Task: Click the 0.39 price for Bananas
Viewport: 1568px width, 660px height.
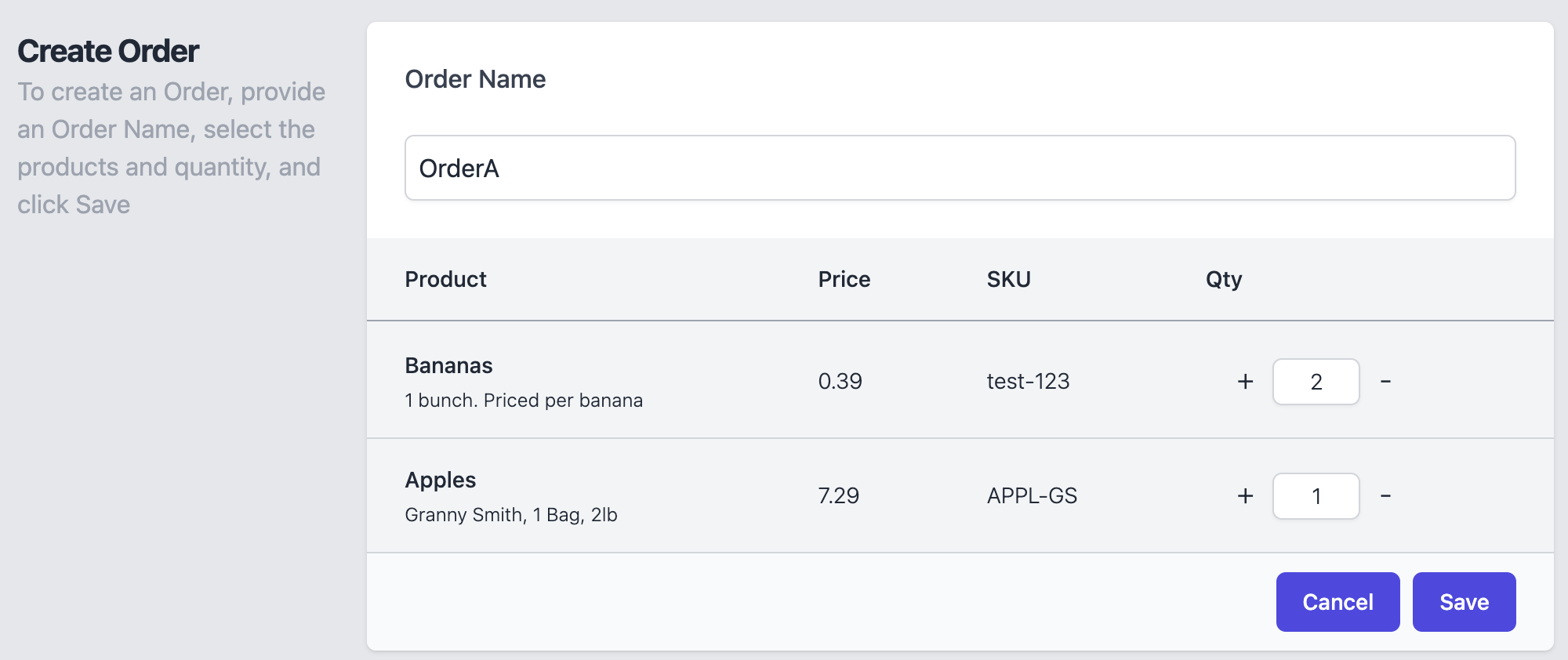Action: (840, 382)
